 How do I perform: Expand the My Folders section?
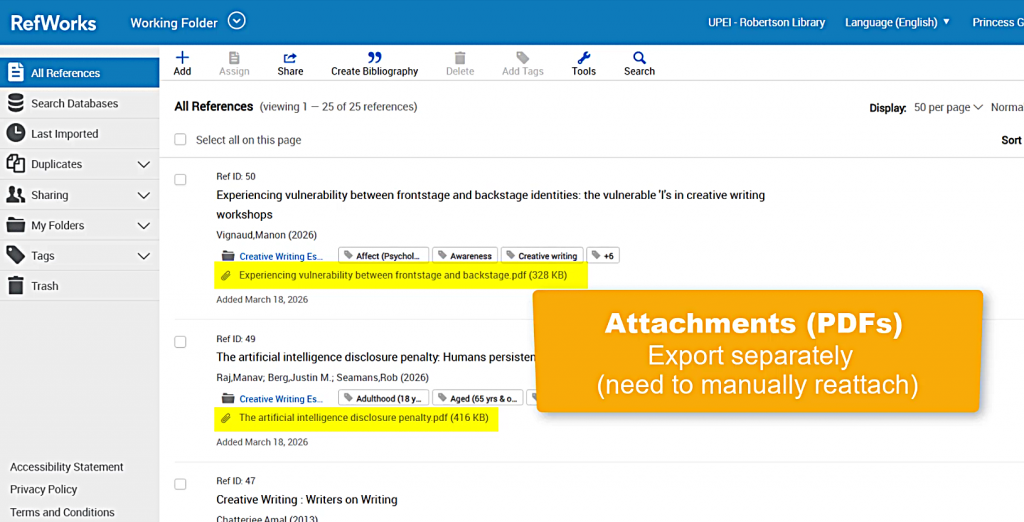click(143, 226)
